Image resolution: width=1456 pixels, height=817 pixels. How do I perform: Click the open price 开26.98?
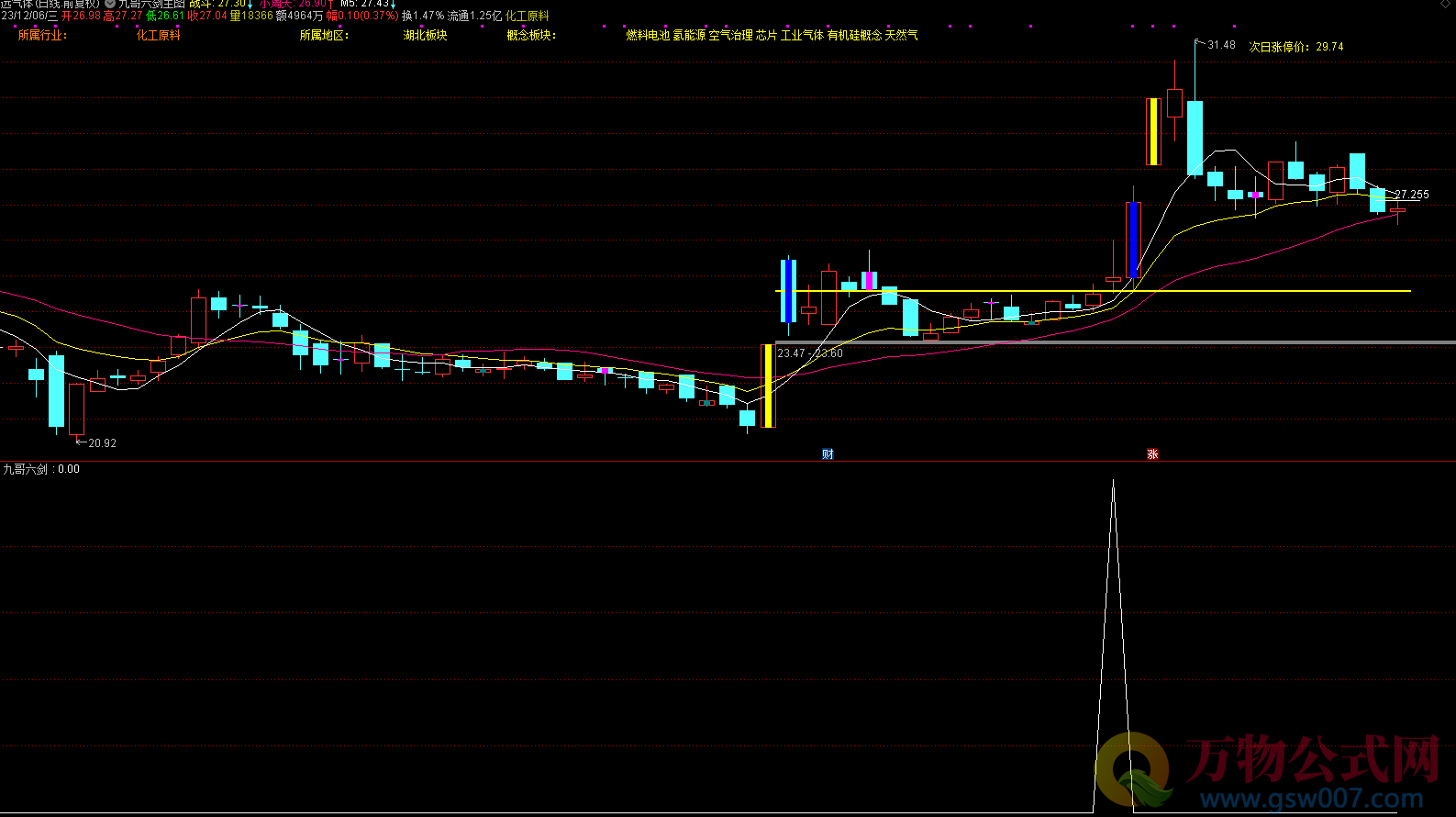[x=81, y=16]
